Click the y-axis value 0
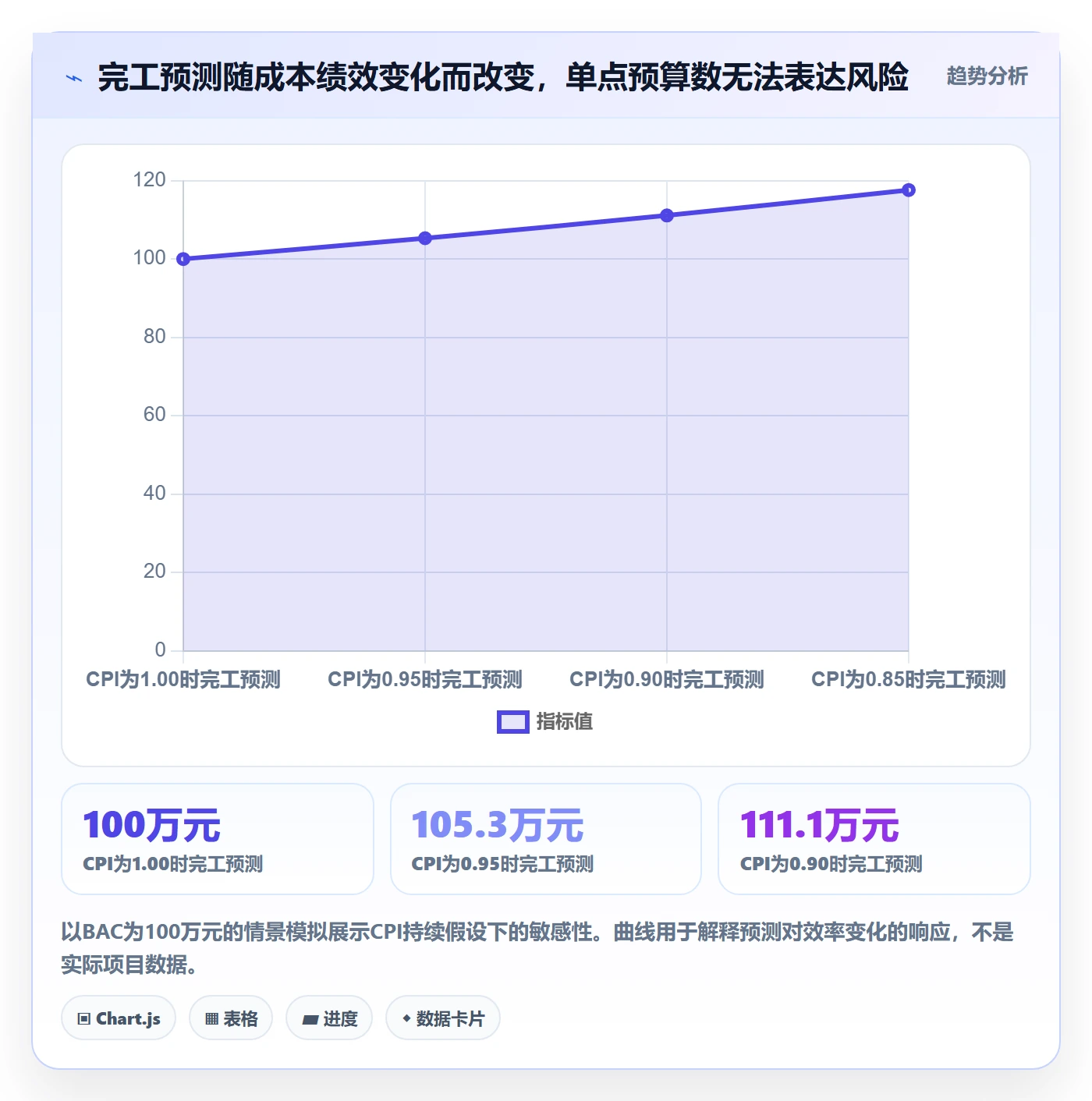Viewport: 1092px width, 1101px height. coord(160,650)
